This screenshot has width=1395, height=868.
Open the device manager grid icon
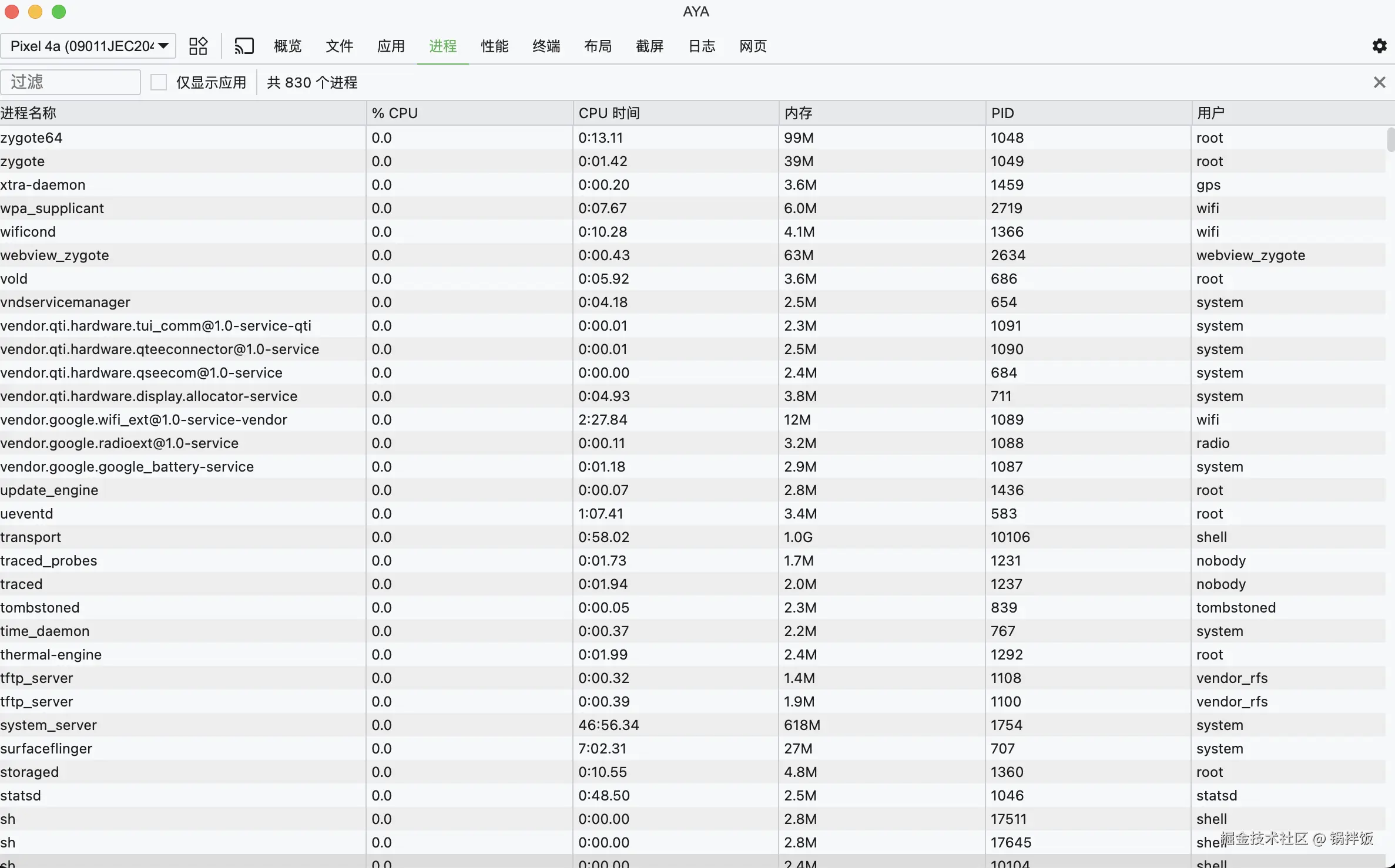click(198, 46)
